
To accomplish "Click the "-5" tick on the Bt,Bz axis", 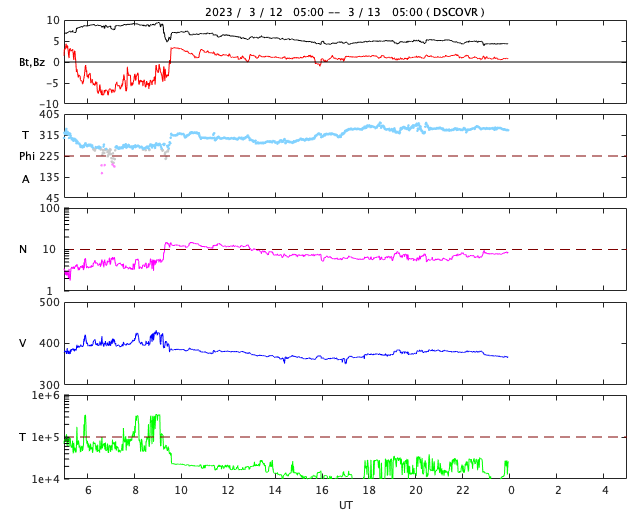I will (54, 83).
